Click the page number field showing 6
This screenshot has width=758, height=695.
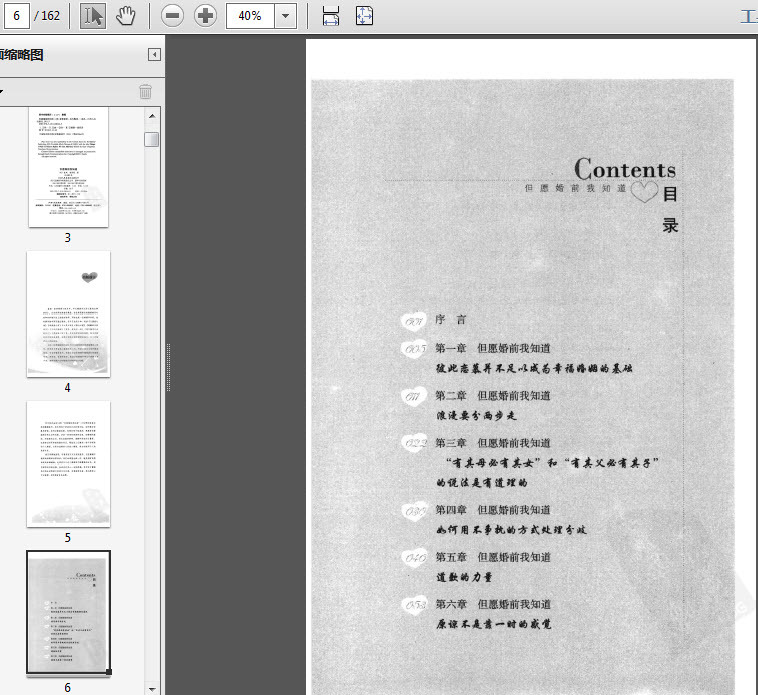16,16
